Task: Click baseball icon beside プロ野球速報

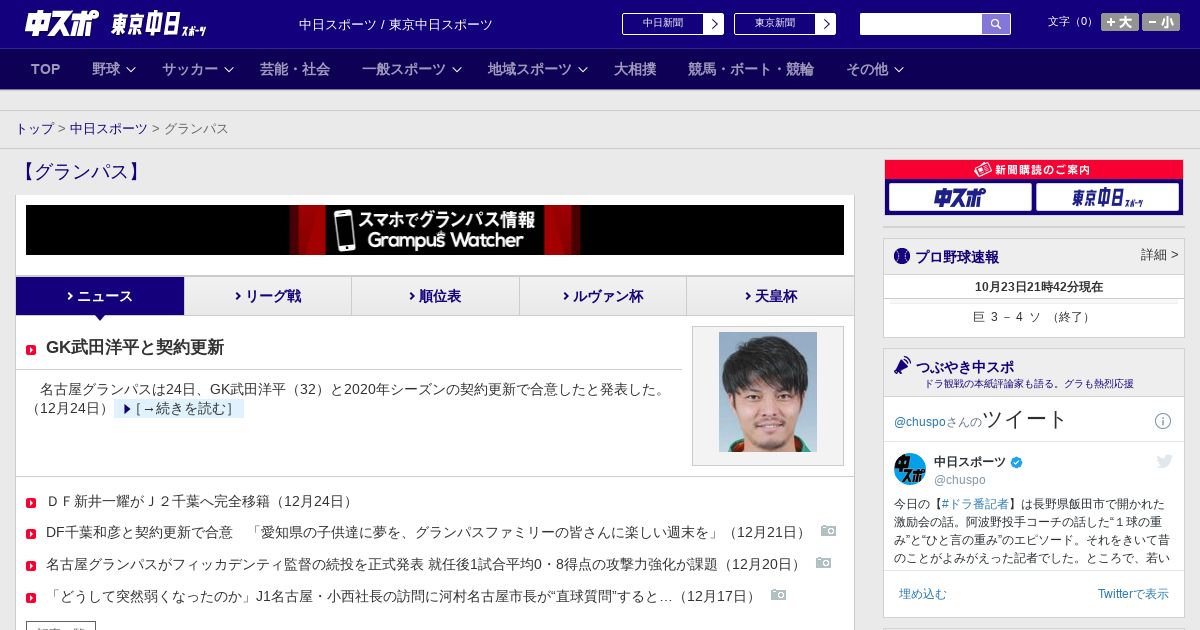Action: [x=902, y=257]
